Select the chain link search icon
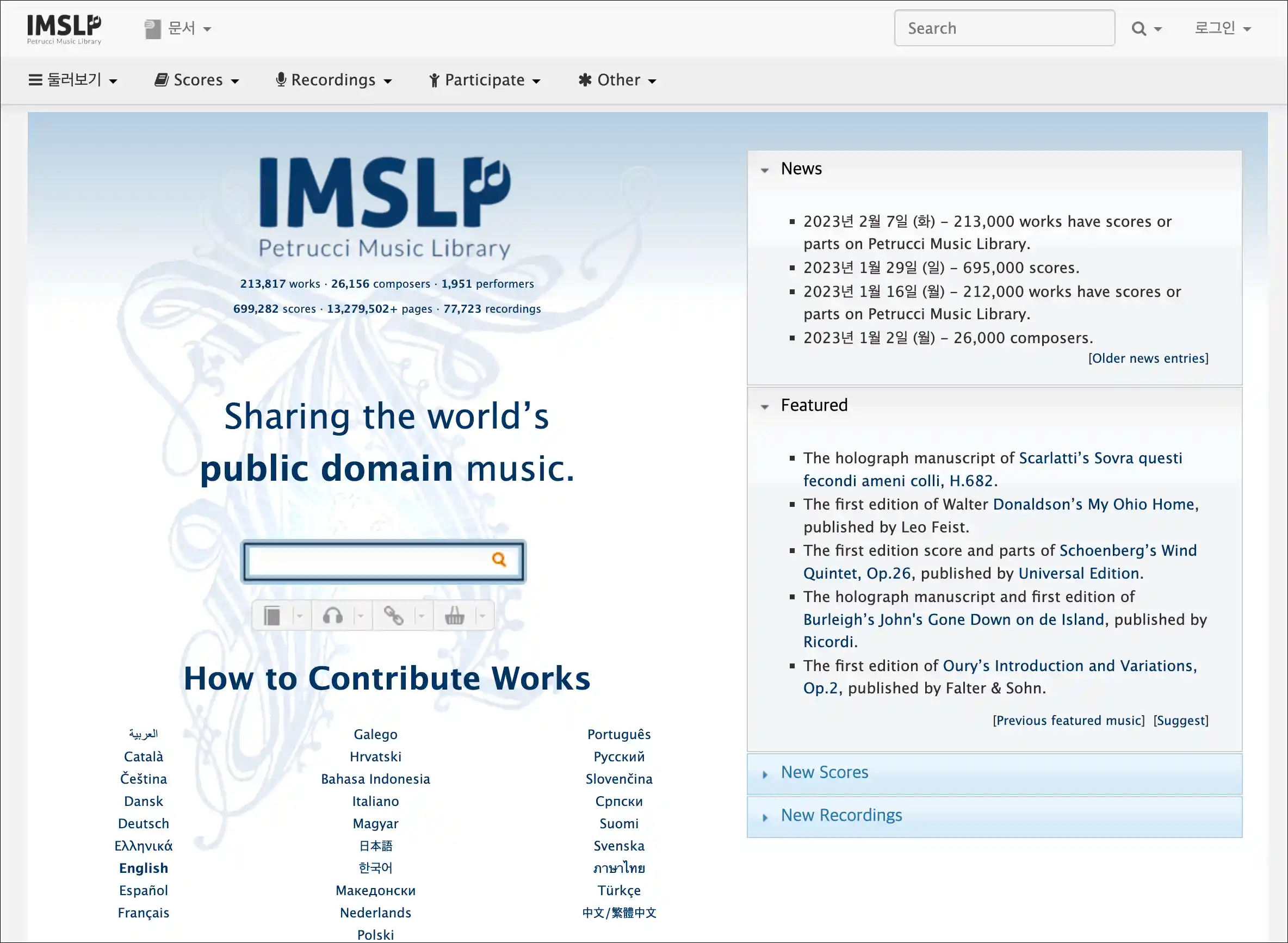The height and width of the screenshot is (943, 1288). tap(393, 616)
